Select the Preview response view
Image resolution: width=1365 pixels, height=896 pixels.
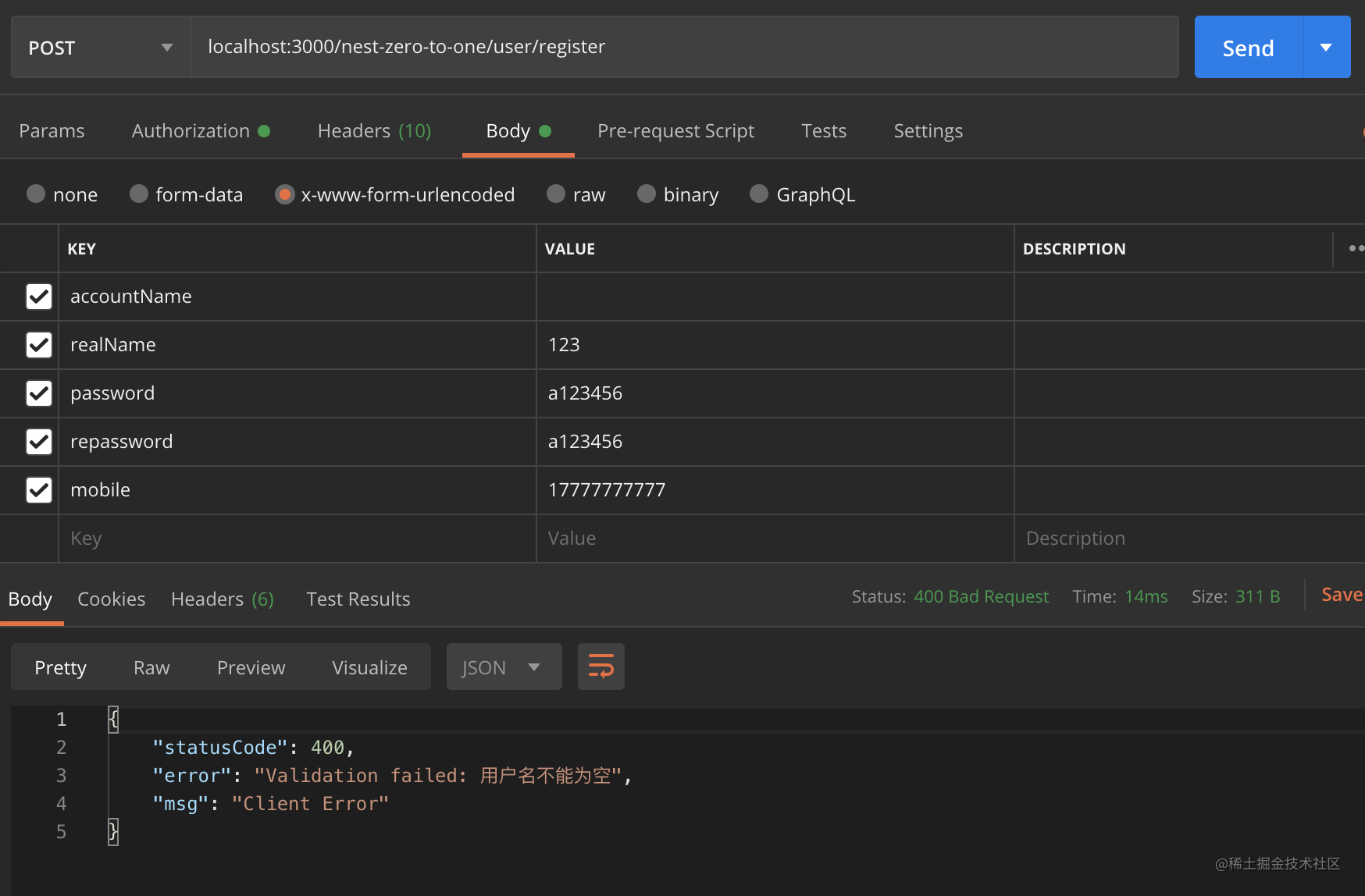(251, 667)
